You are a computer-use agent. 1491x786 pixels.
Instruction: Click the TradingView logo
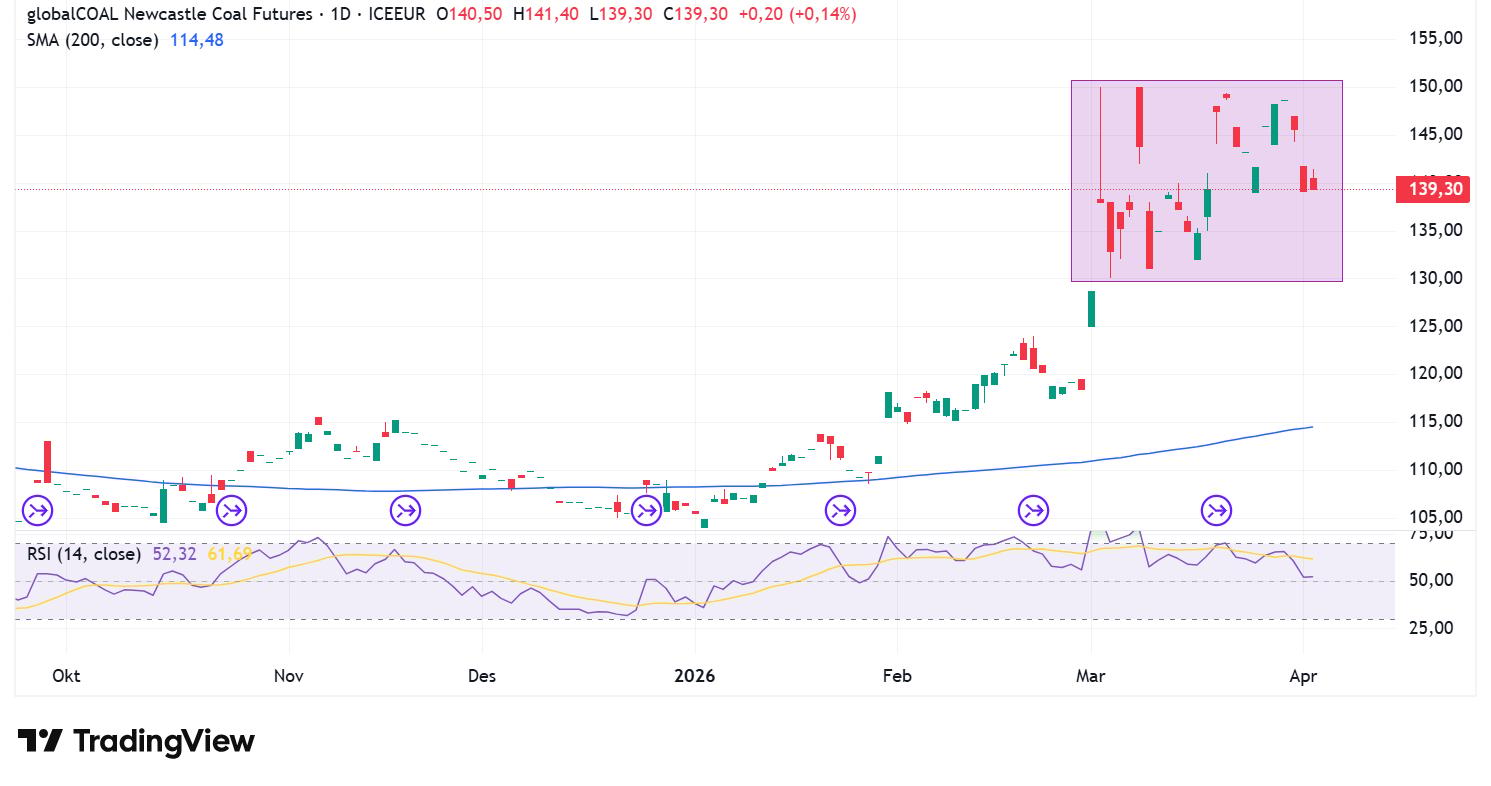pyautogui.click(x=137, y=741)
